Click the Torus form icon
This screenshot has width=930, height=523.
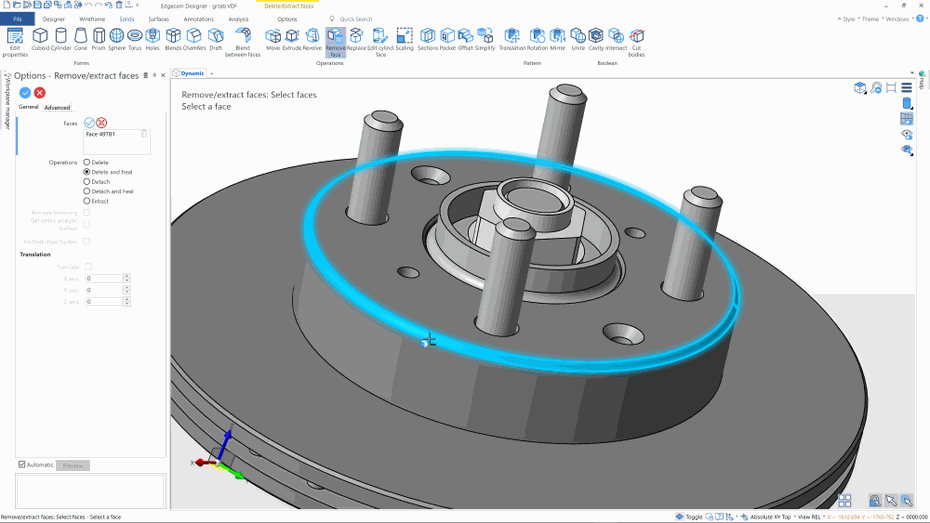pos(135,38)
